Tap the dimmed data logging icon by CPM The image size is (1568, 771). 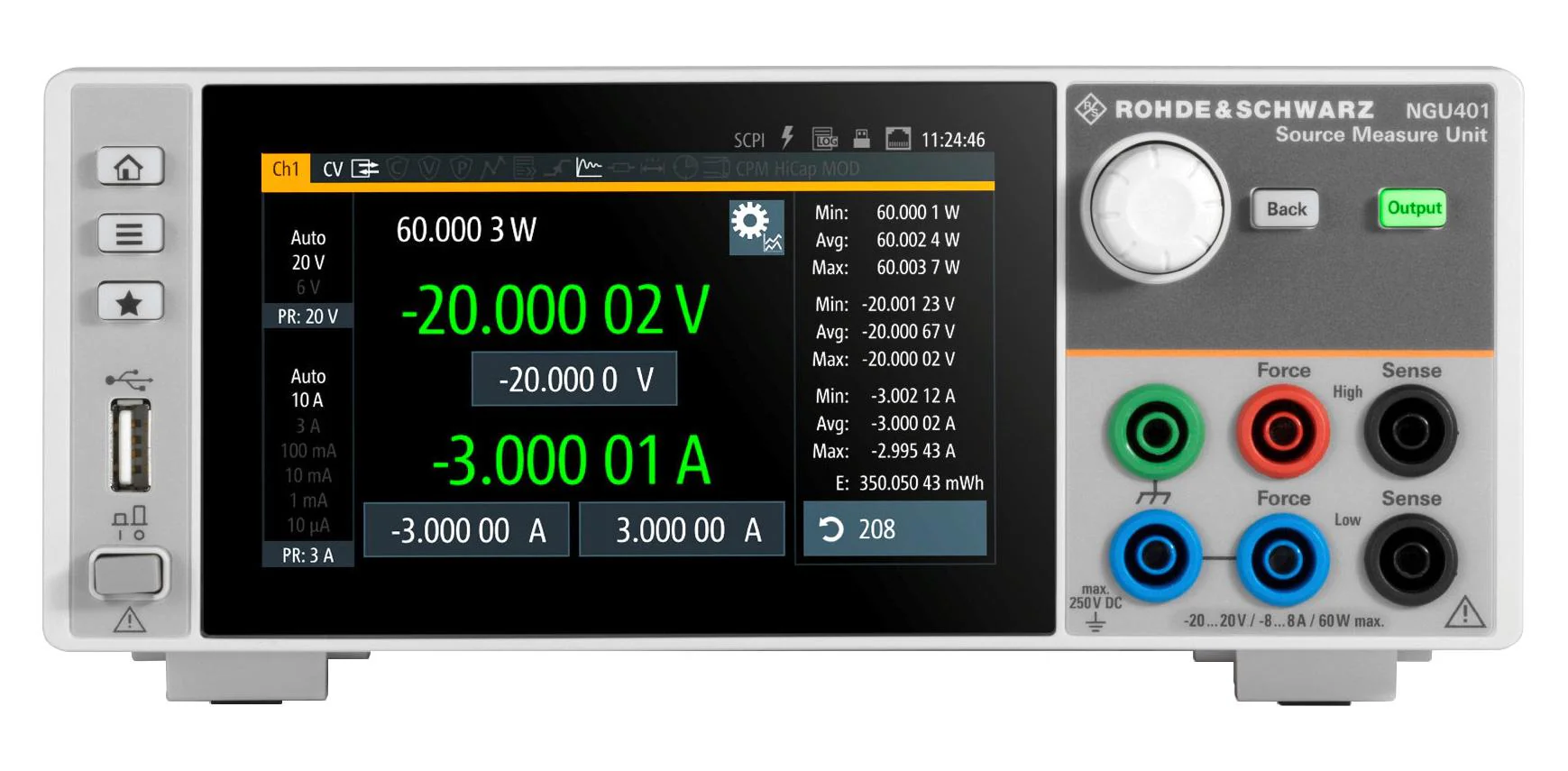pyautogui.click(x=717, y=169)
